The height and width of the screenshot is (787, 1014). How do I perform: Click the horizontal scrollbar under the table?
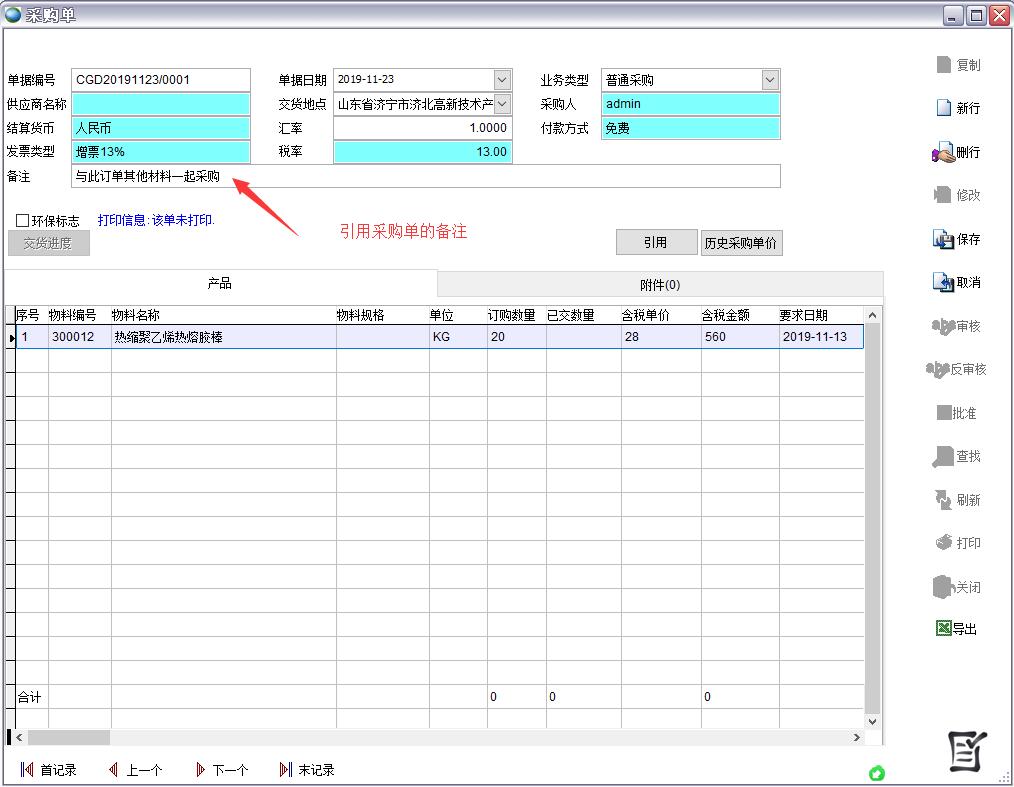(440, 737)
